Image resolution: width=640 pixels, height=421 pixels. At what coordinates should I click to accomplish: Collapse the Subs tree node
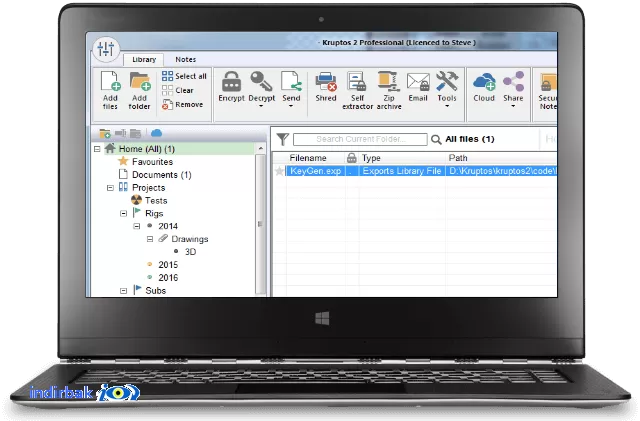click(x=124, y=291)
